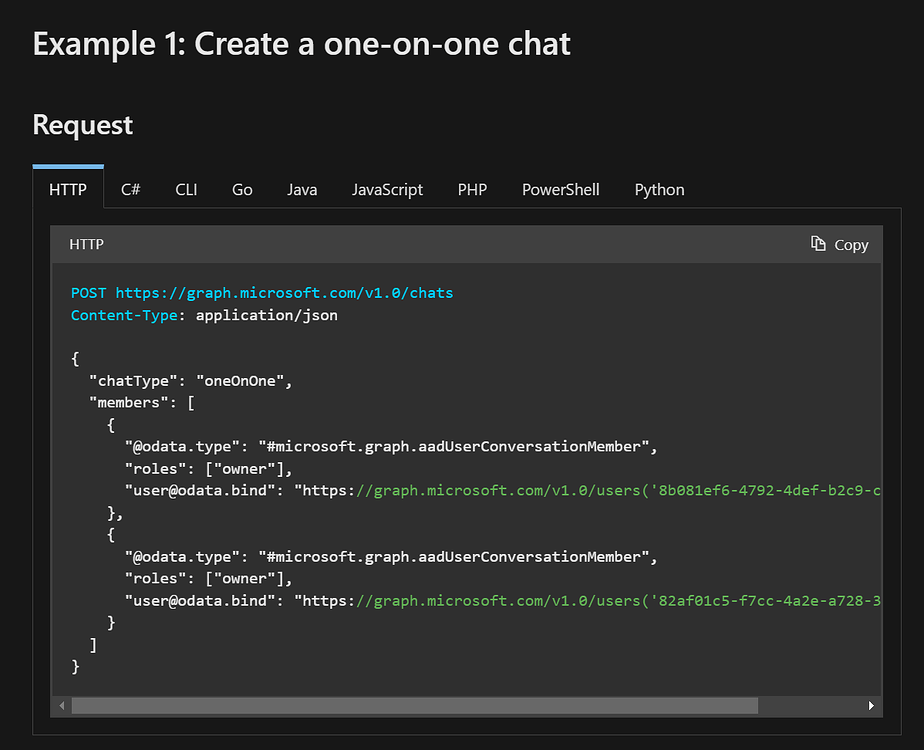Open the JavaScript code sample

tap(387, 189)
